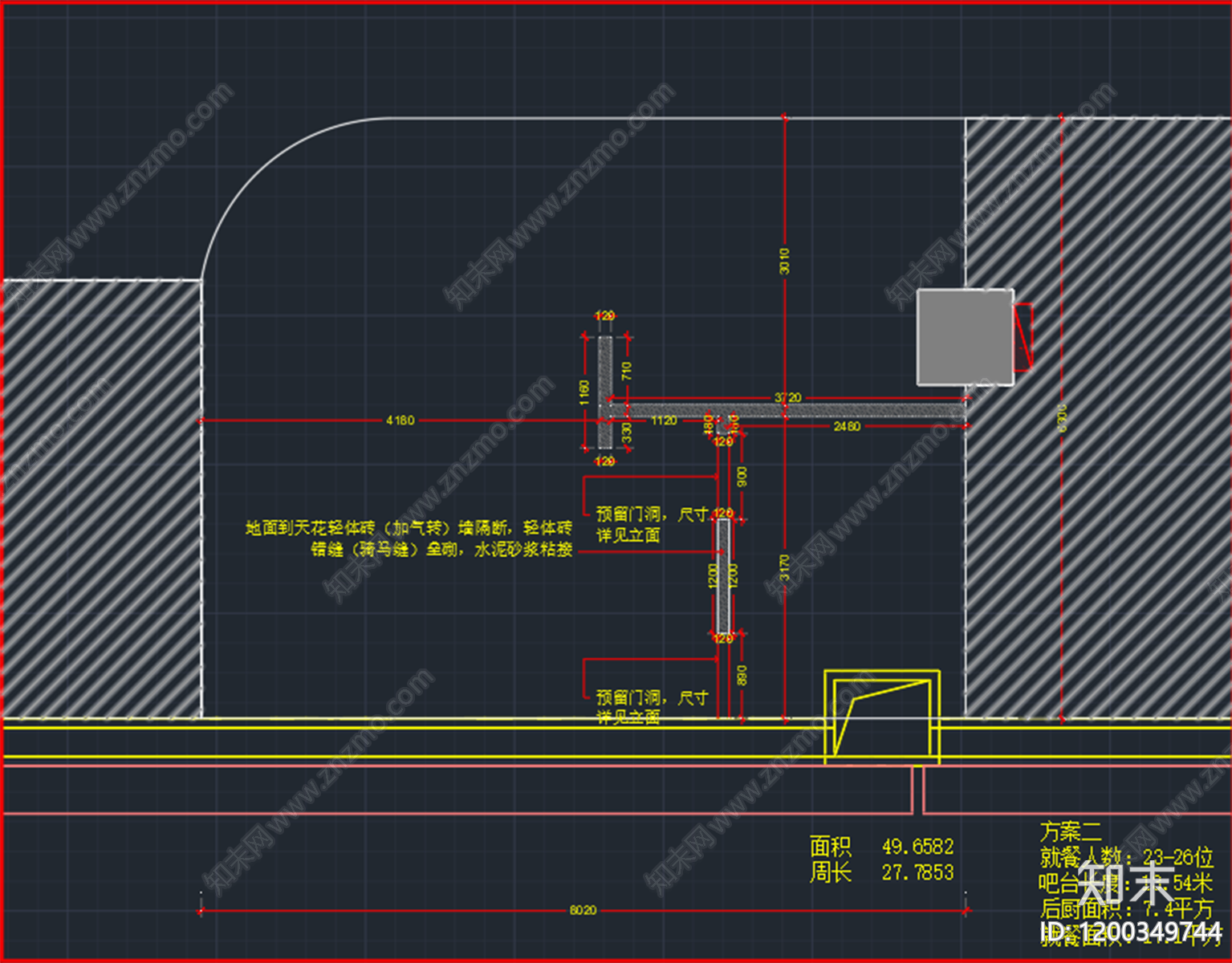
Task: Select the 330 dimension label
Action: (627, 433)
